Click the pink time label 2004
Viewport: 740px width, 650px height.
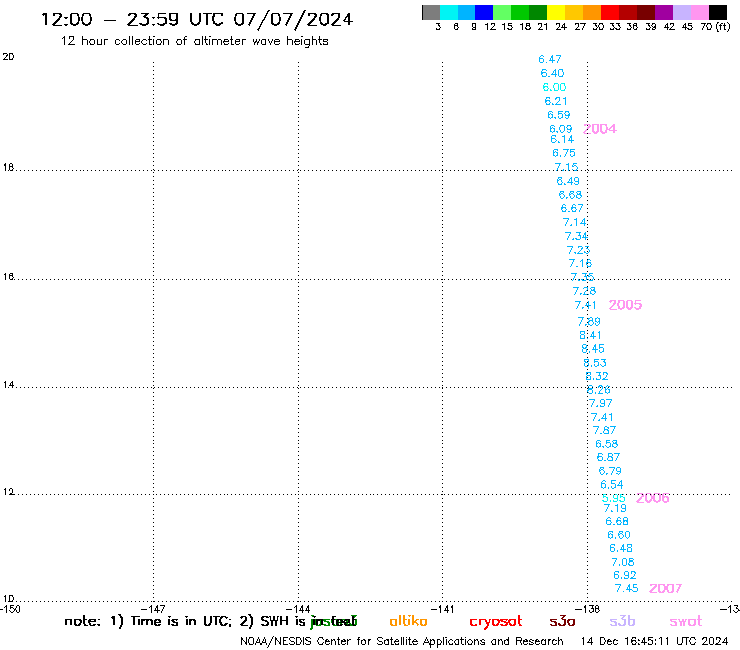600,129
